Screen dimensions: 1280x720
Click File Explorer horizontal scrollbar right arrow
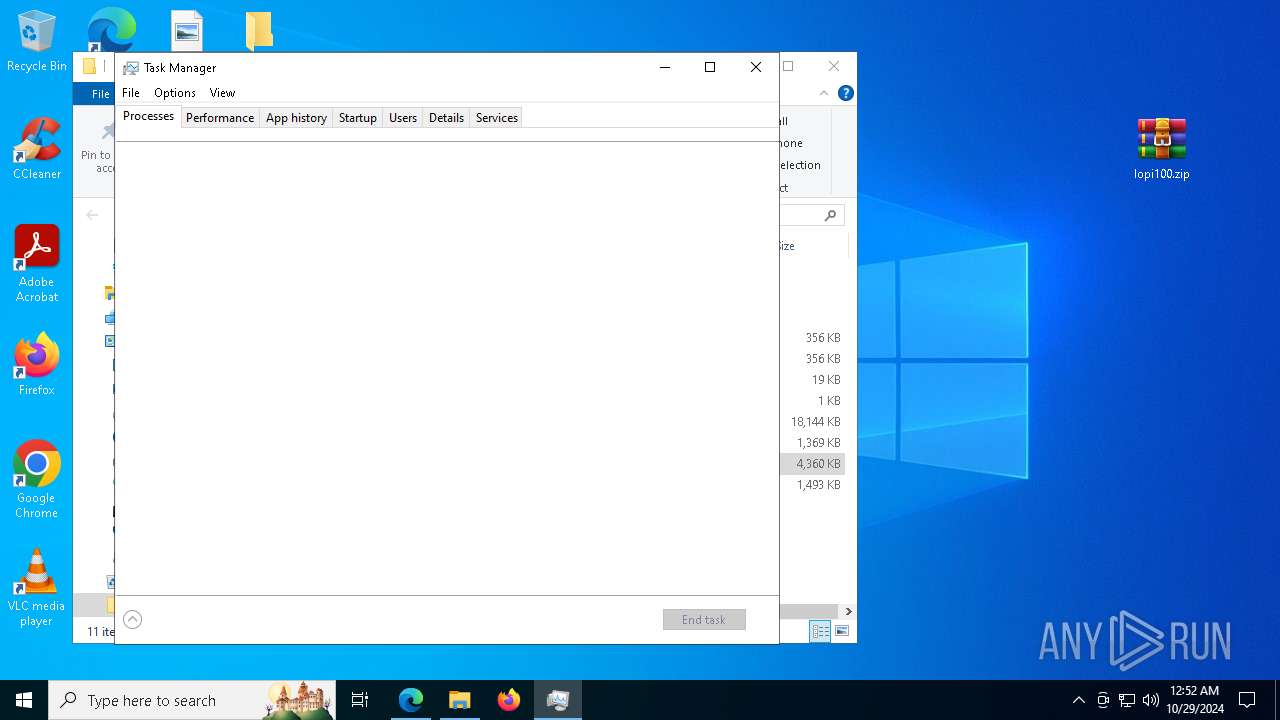[x=848, y=611]
